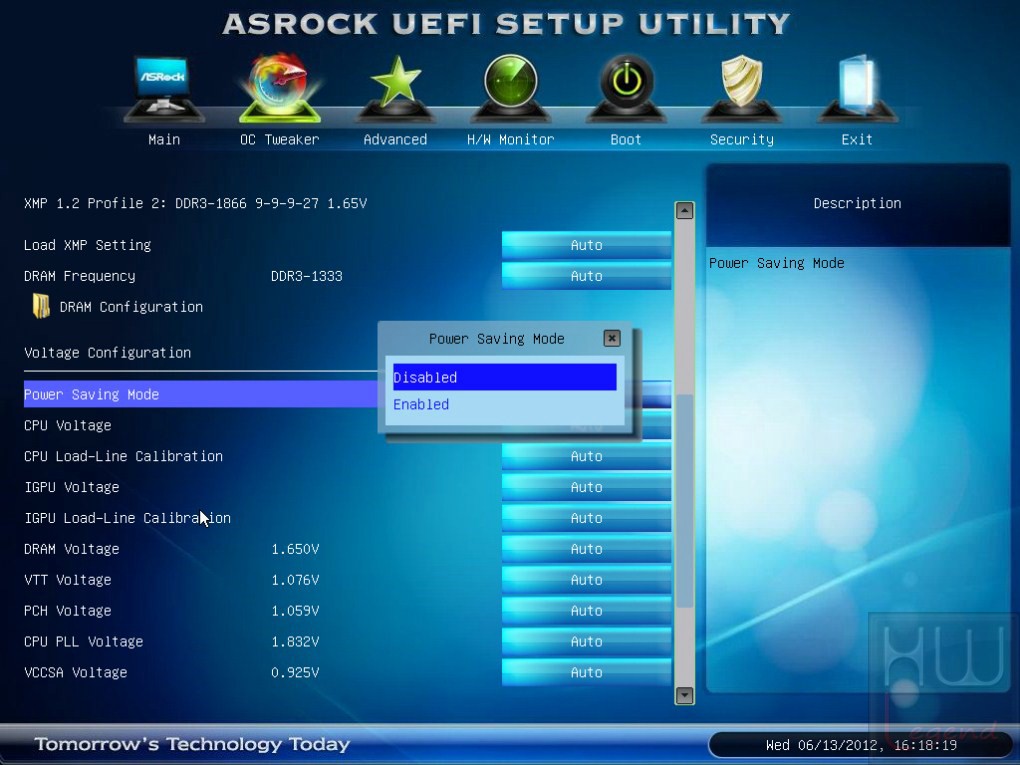Select the CPU Load-Line Calibration label
This screenshot has height=765, width=1020.
click(124, 456)
